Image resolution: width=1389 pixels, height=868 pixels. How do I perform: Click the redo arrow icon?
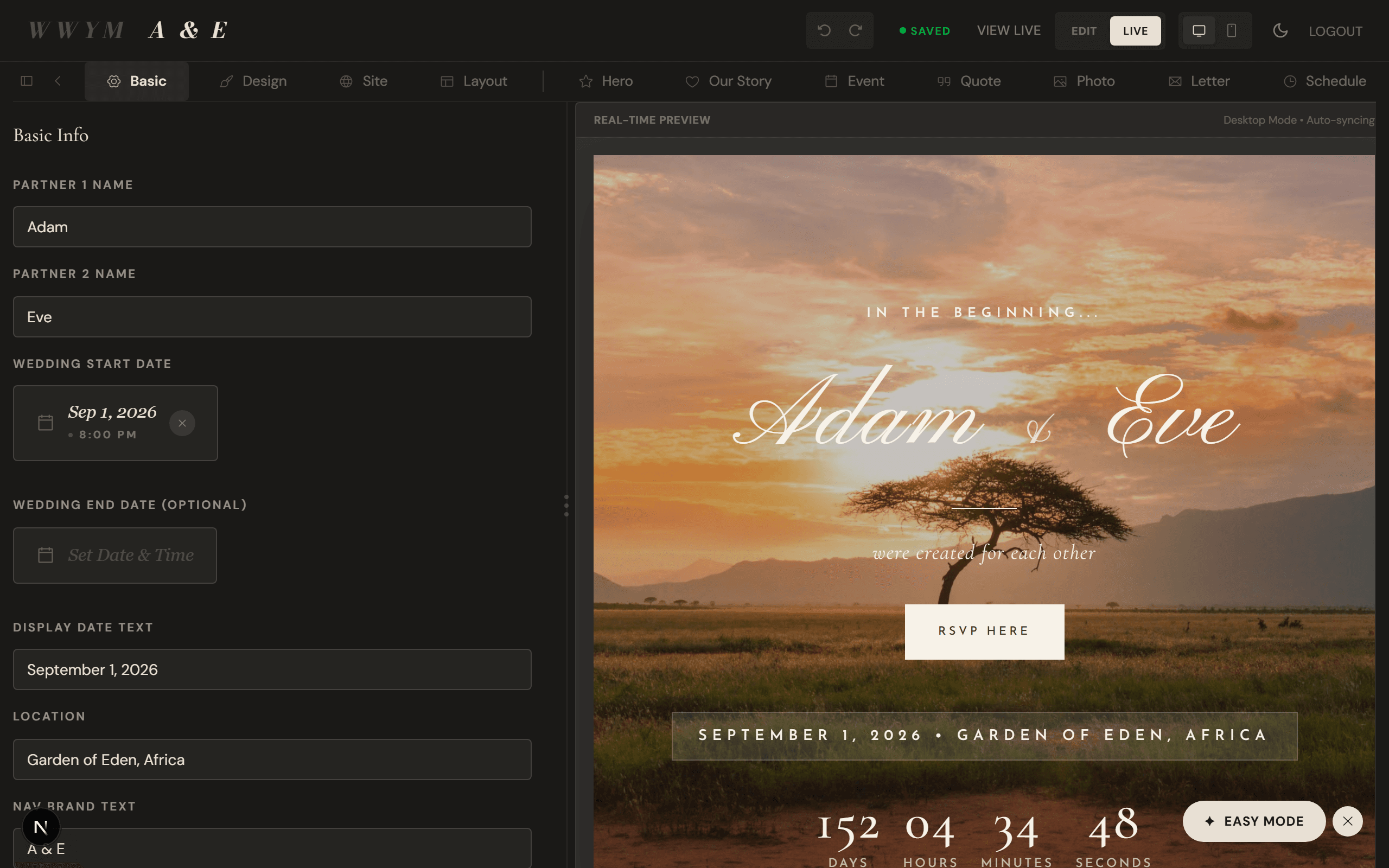tap(855, 30)
